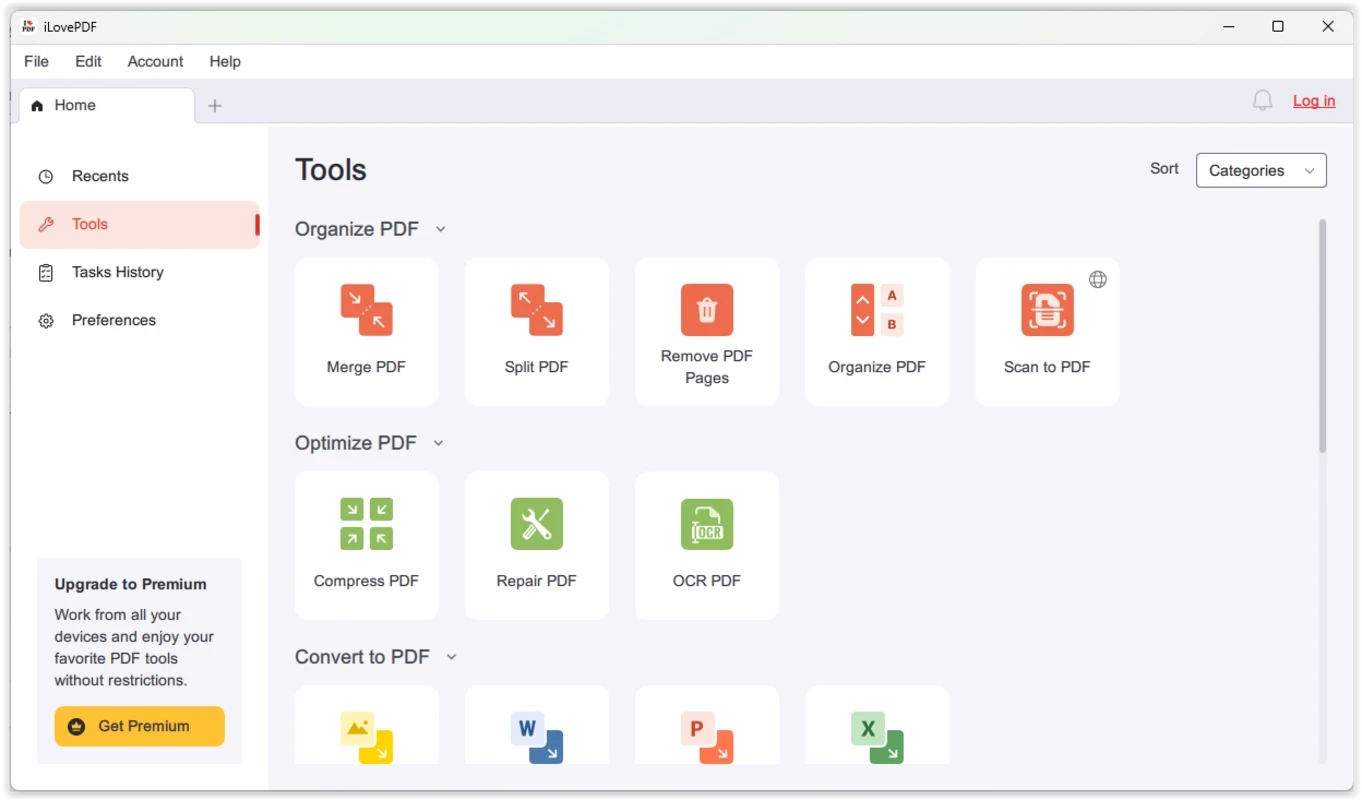Collapse the Convert to PDF section
This screenshot has height=800, width=1362.
451,657
